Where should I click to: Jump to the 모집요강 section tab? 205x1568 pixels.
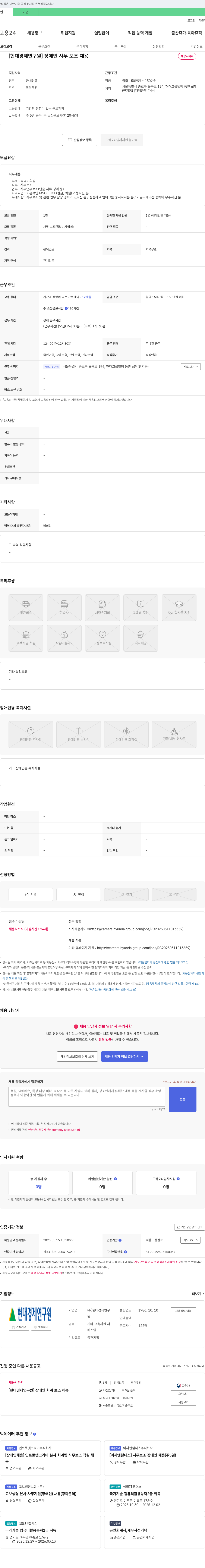pyautogui.click(x=6, y=46)
